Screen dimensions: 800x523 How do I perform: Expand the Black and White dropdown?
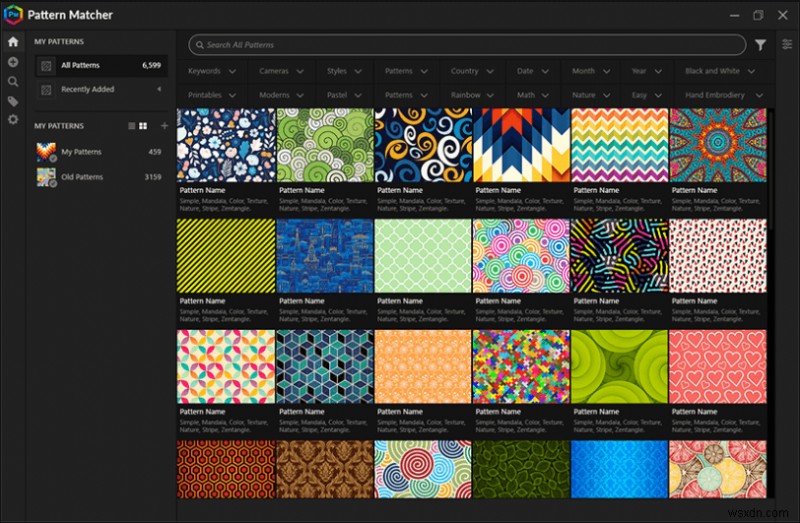(x=720, y=72)
